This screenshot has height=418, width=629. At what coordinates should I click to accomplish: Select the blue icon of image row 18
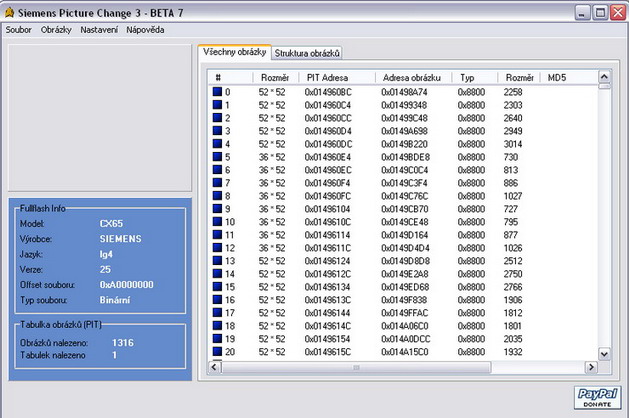pos(217,326)
